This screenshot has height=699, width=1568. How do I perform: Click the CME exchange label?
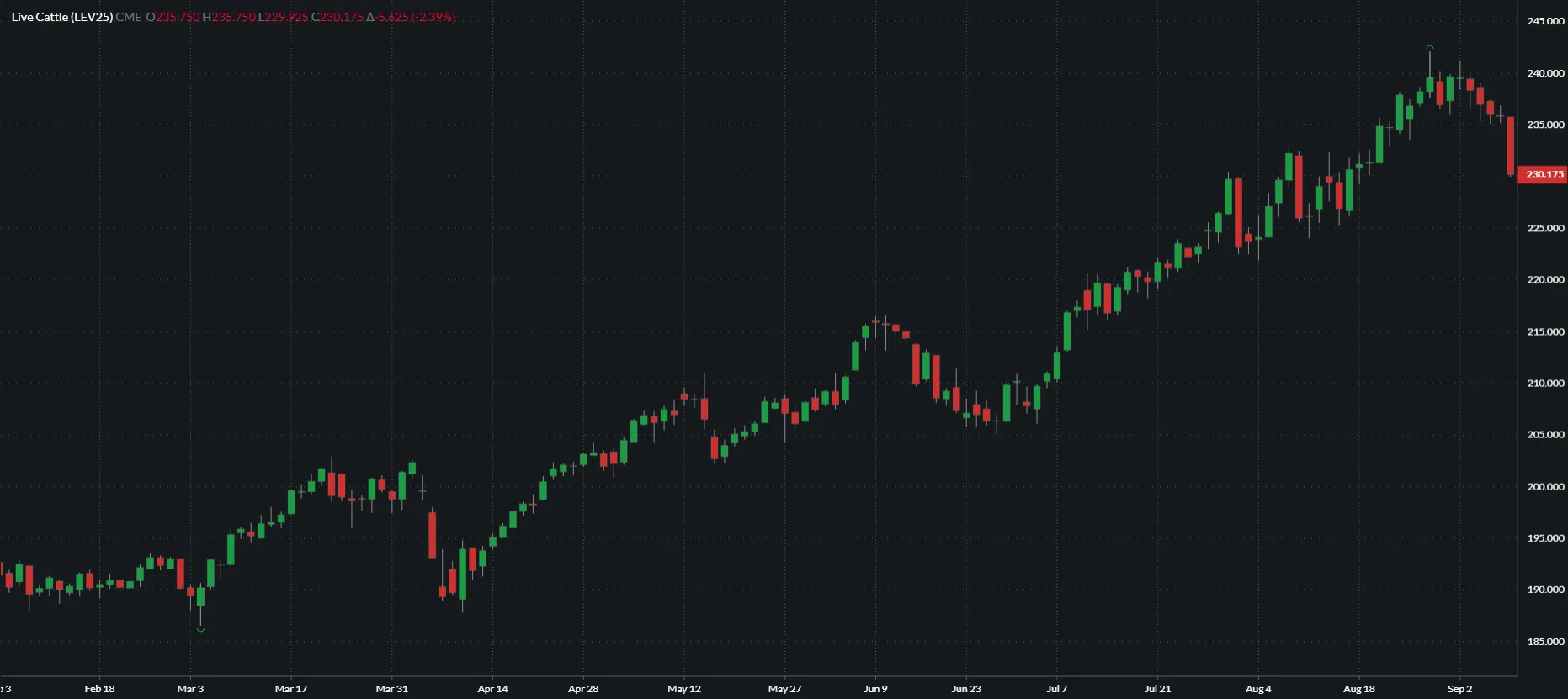coord(129,17)
